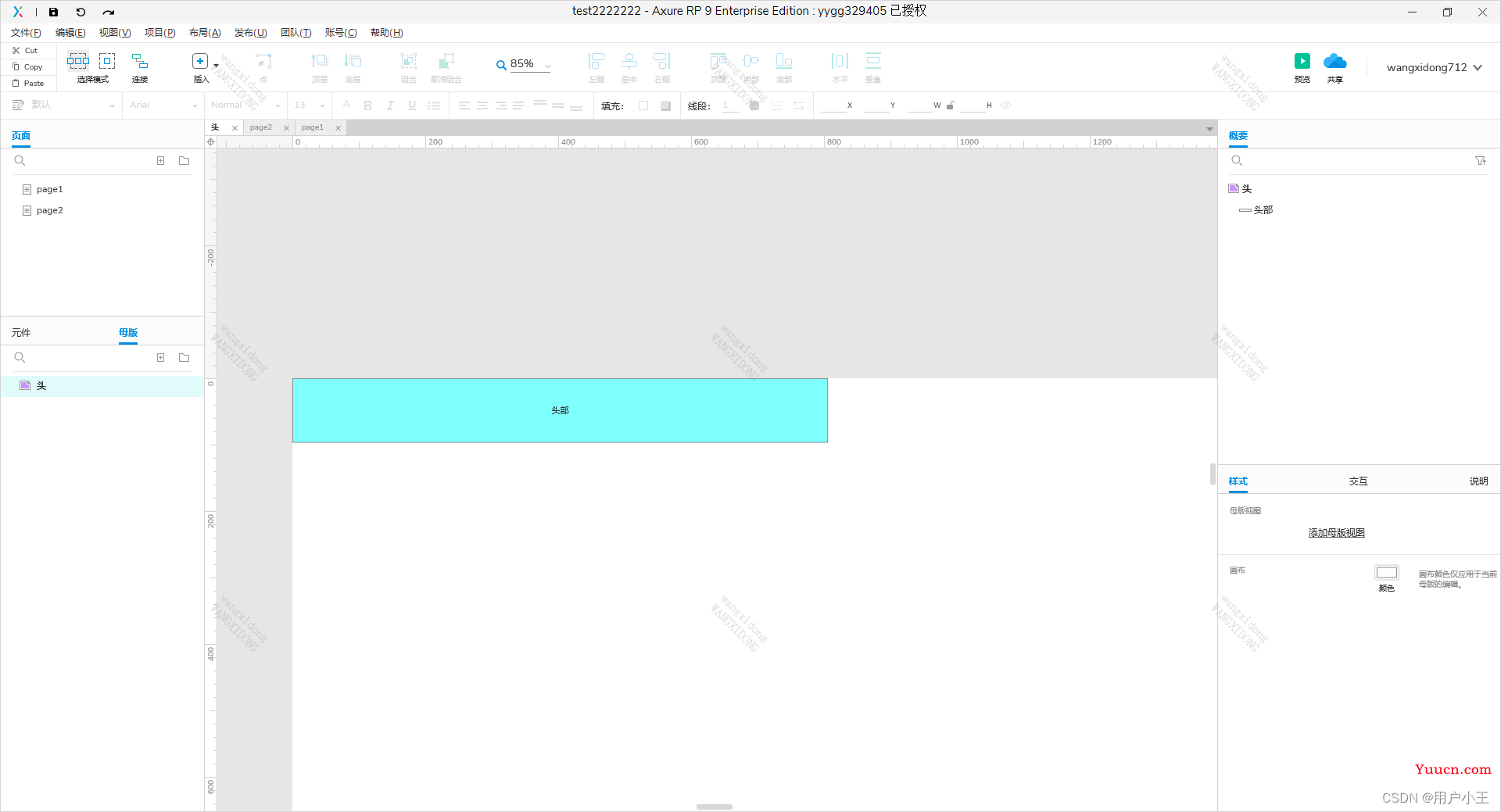Toggle bullet list formatting

pos(434,106)
